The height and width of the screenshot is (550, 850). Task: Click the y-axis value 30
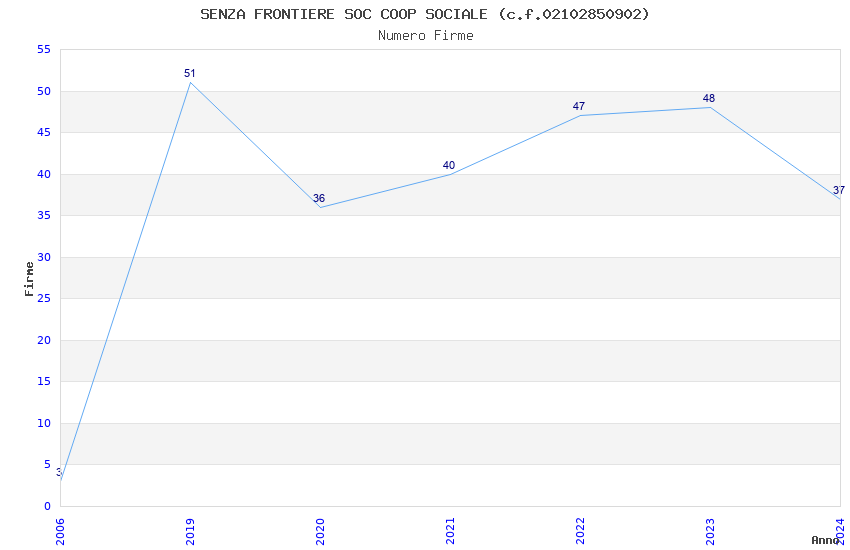point(44,257)
